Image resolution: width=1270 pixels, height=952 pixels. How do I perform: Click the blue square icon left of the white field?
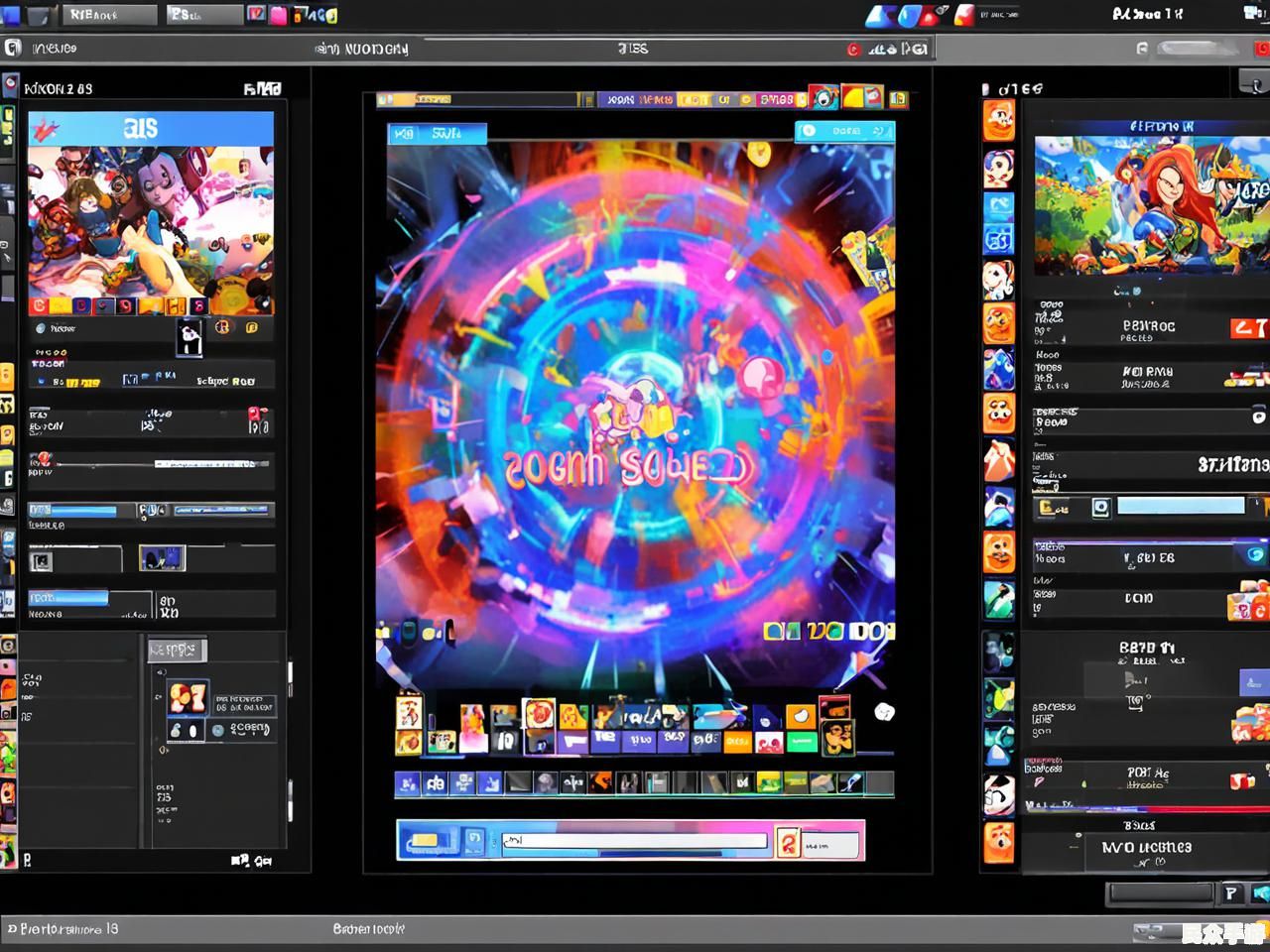474,842
